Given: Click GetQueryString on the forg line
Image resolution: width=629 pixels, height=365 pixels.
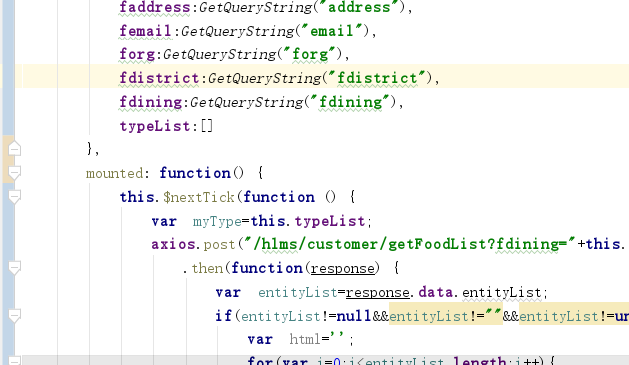Looking at the screenshot, I should [x=220, y=55].
